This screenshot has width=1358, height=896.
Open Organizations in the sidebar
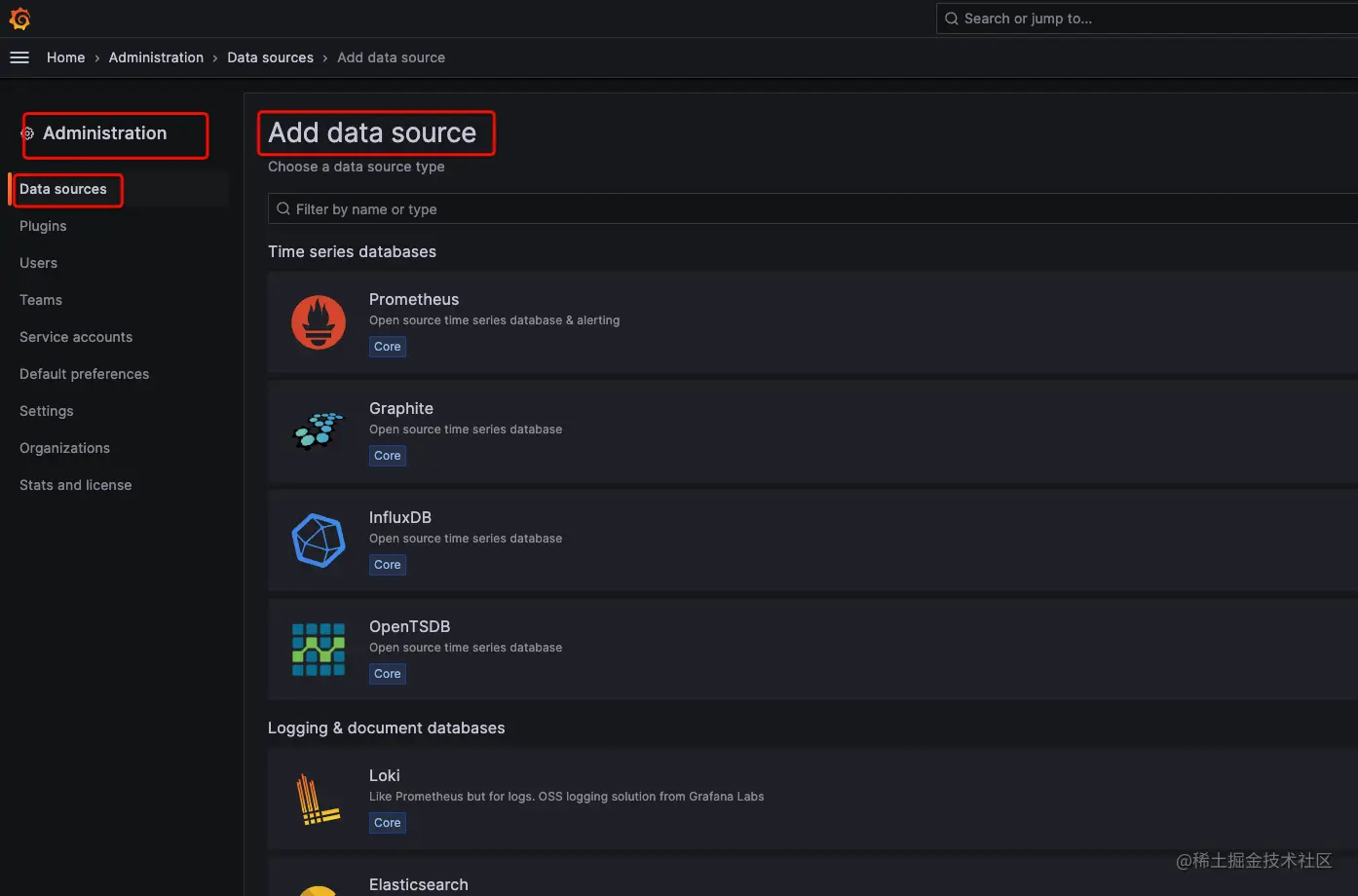pyautogui.click(x=64, y=448)
